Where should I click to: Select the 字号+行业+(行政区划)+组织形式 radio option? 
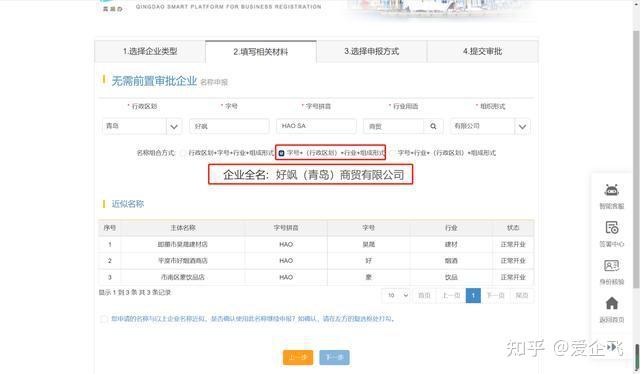click(x=392, y=153)
